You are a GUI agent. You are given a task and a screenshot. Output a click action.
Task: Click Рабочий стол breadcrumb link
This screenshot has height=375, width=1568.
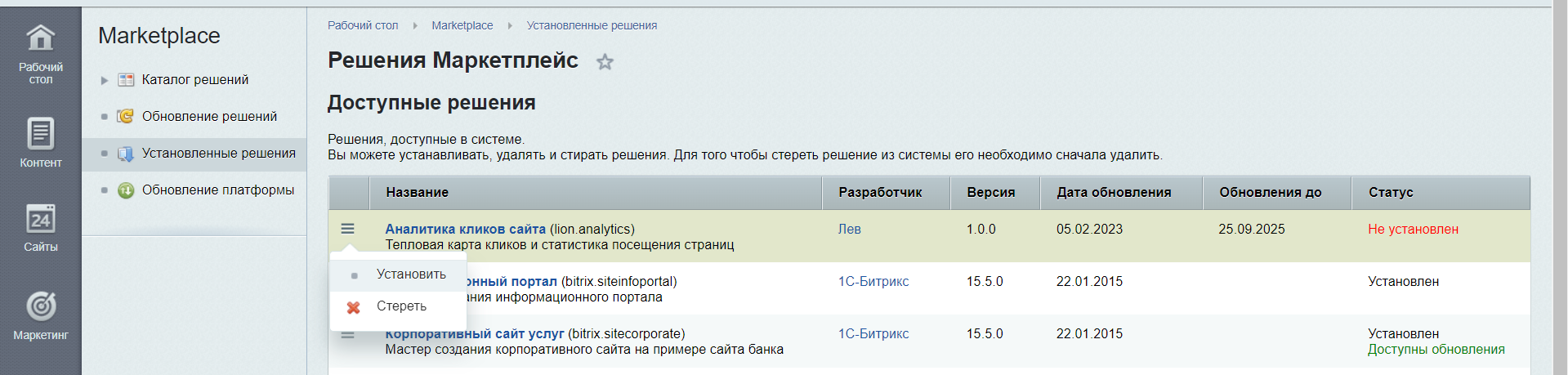(x=363, y=25)
